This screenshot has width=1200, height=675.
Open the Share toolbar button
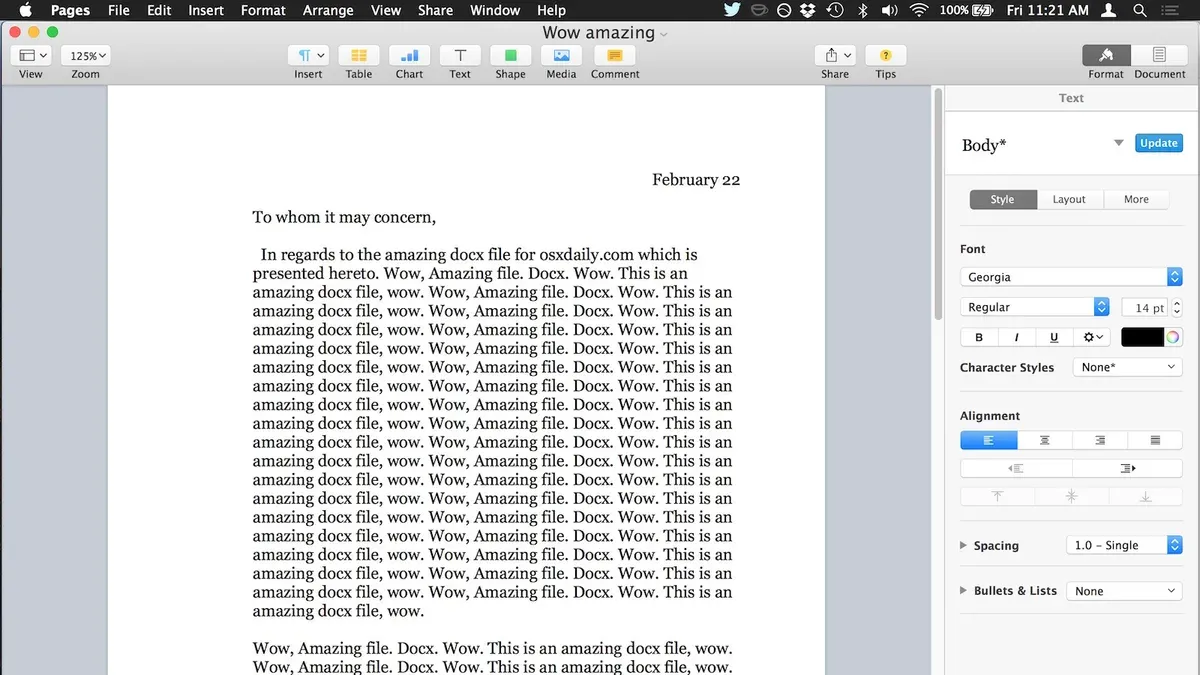tap(835, 56)
